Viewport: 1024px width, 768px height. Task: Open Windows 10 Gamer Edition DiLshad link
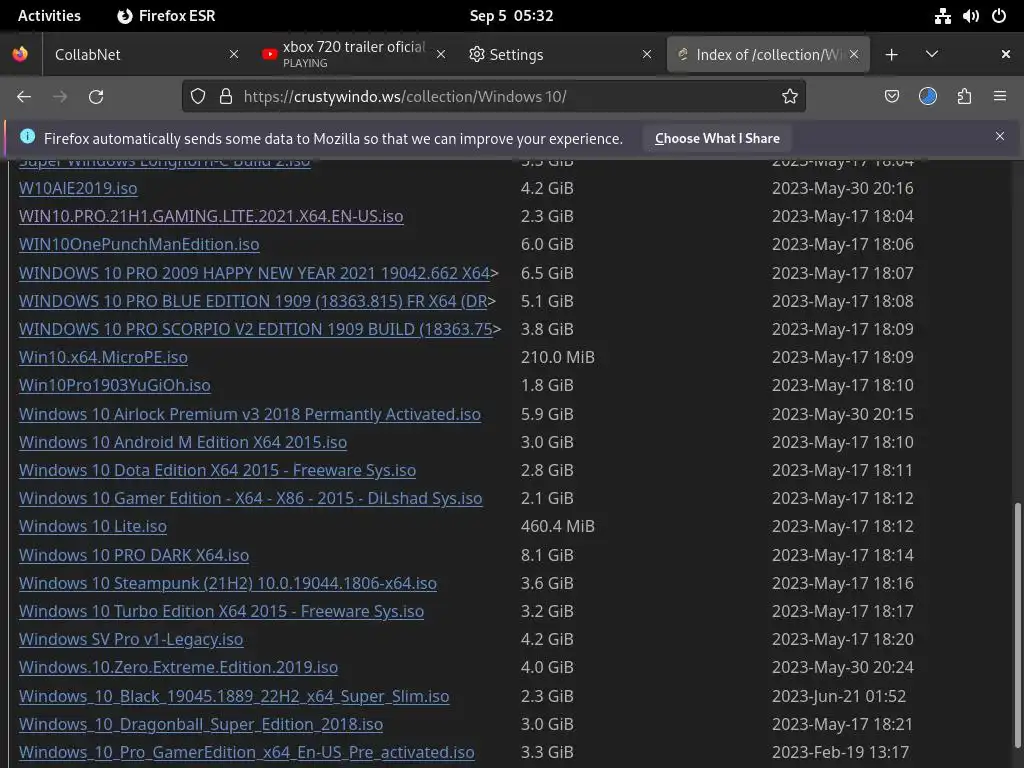click(x=251, y=498)
